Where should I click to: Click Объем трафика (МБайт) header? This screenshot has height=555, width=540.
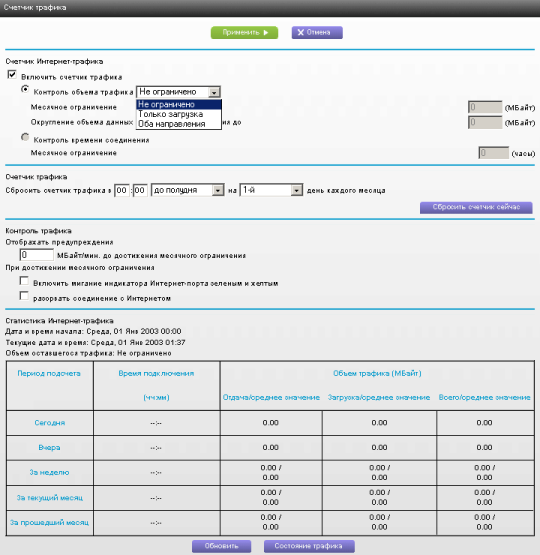pyautogui.click(x=377, y=373)
